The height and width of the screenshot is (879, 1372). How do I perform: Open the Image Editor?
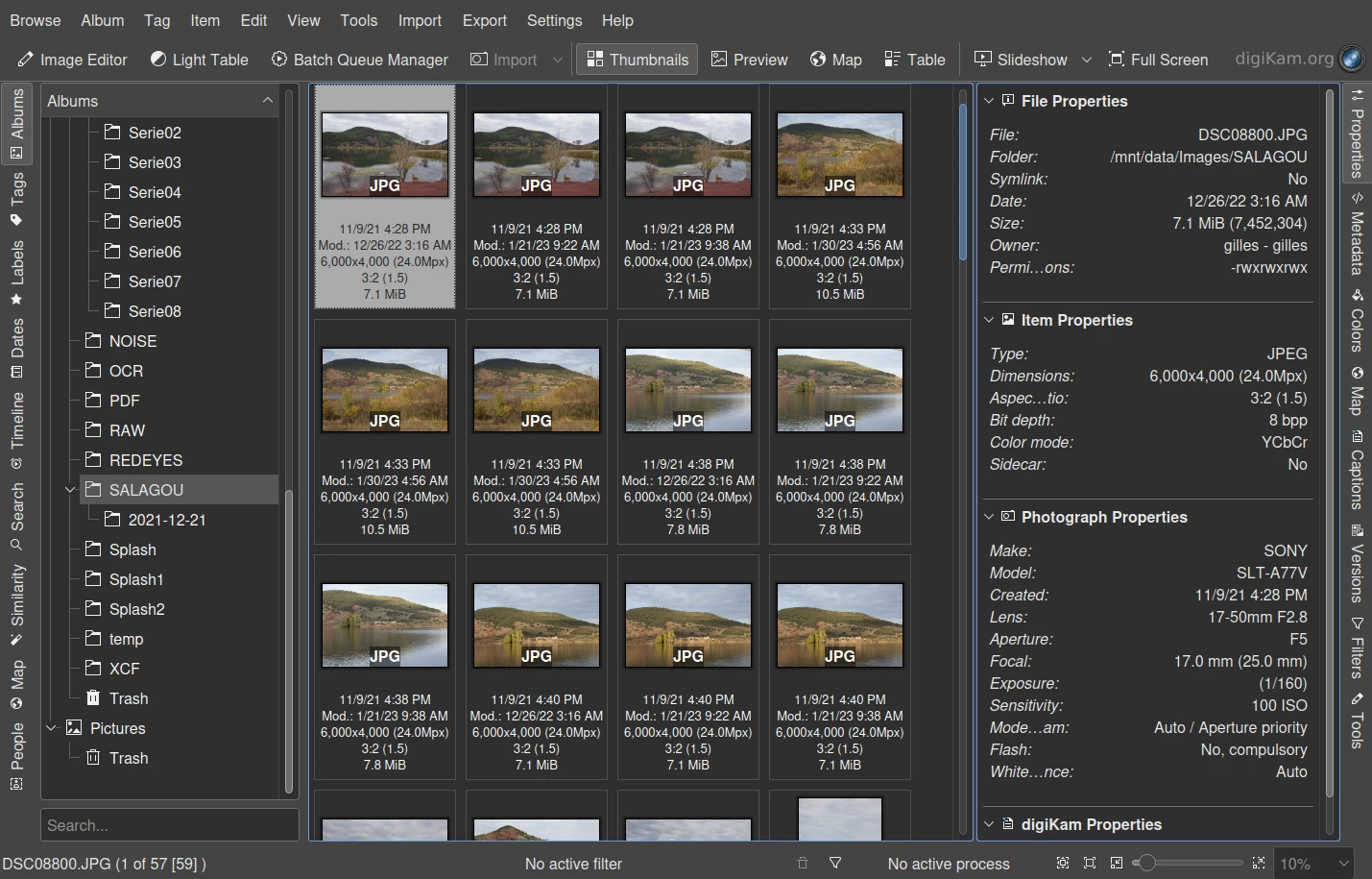(73, 60)
